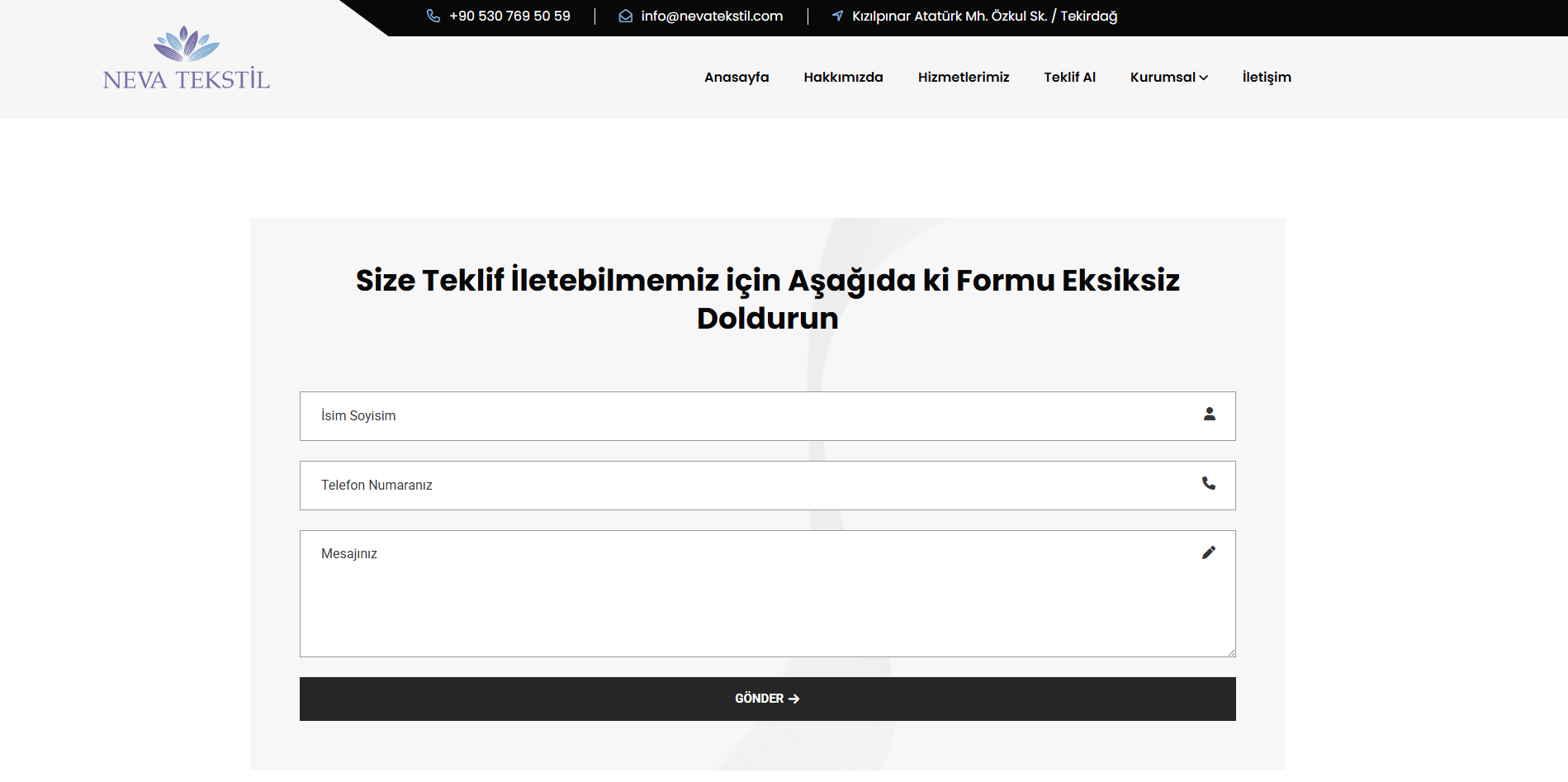Screen dimensions: 1568x782
Task: Click the envelope email icon in top bar
Action: (x=626, y=16)
